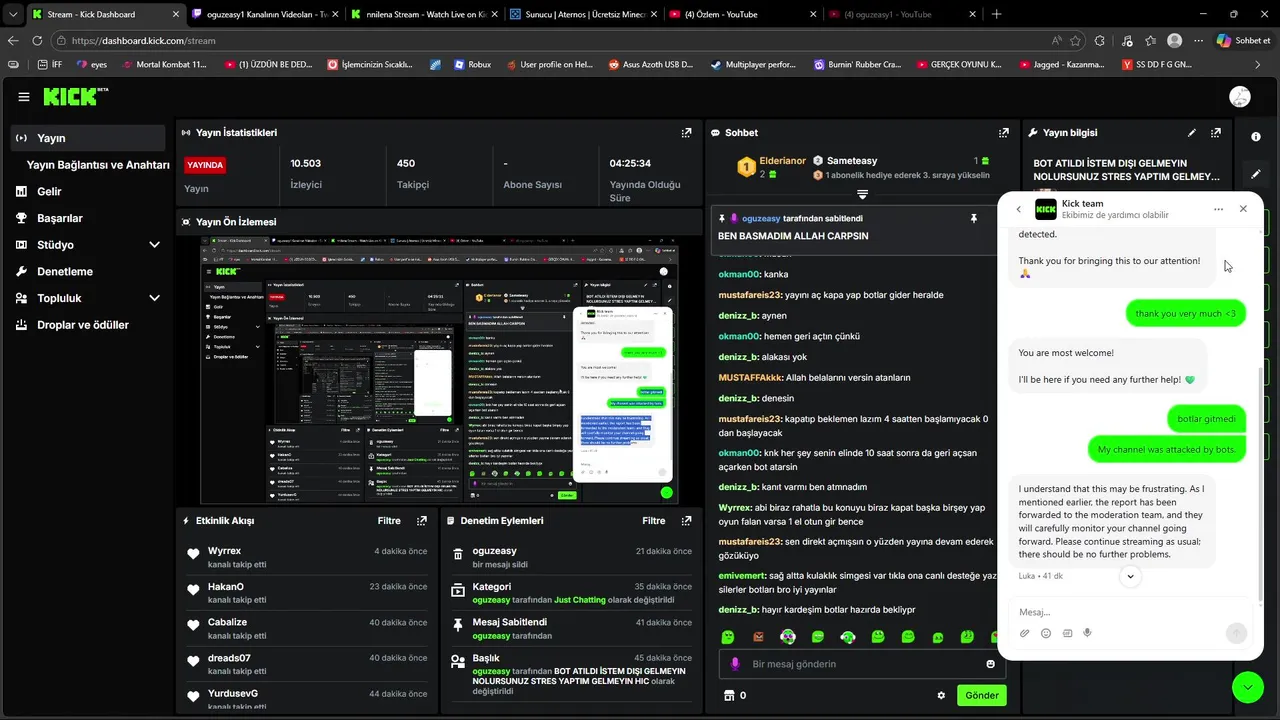
Task: Edit stream info with pencil in Yayın bilgisi header
Action: (x=1192, y=132)
